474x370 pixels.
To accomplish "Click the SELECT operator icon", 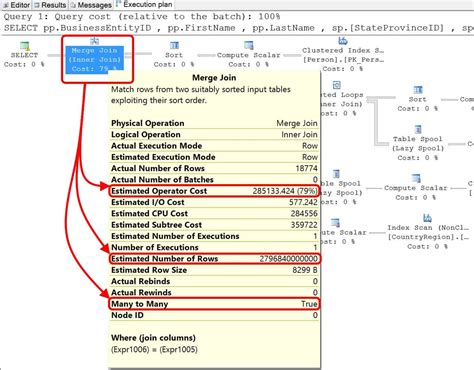I will click(x=24, y=46).
